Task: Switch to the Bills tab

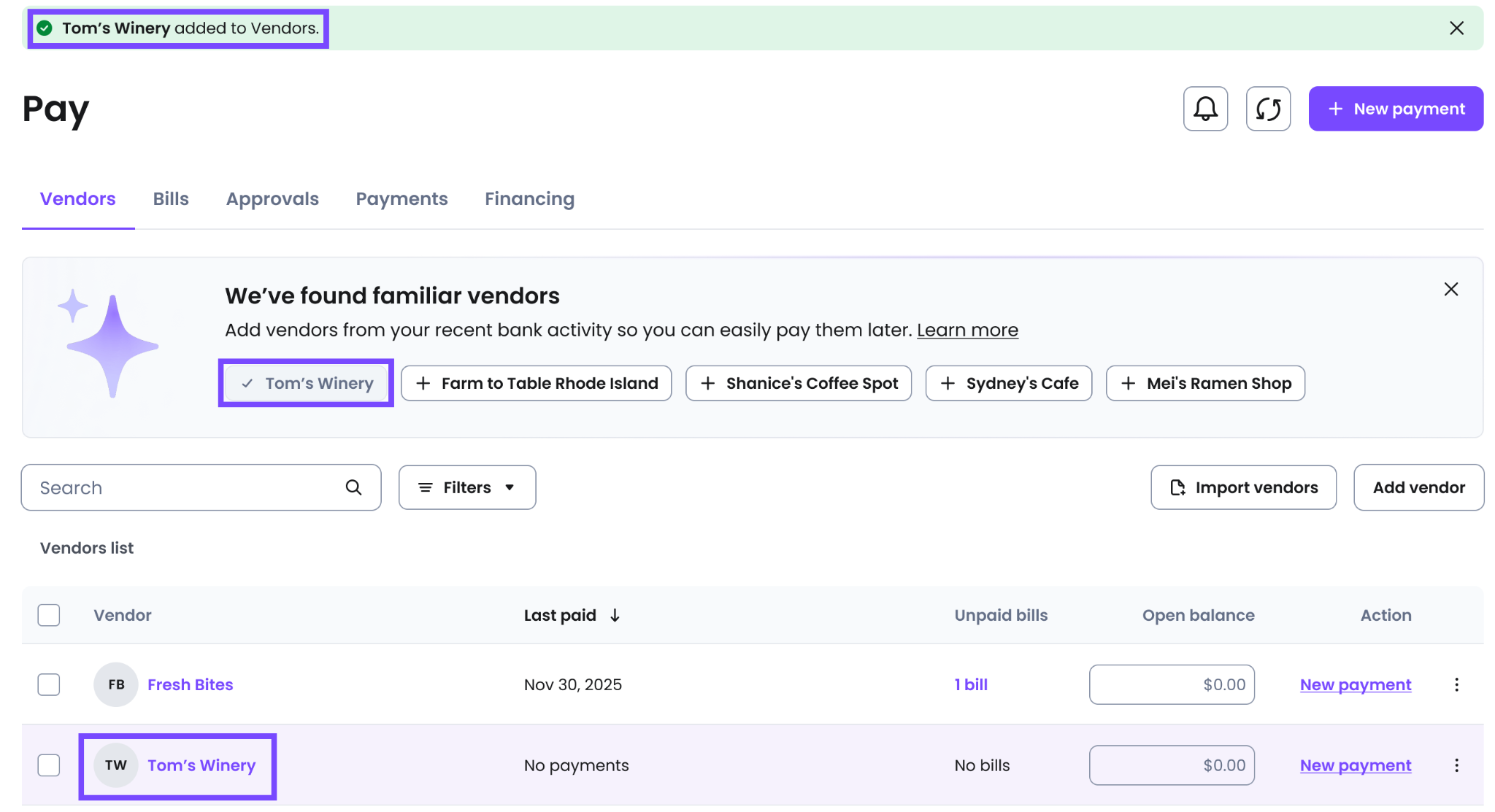Action: coord(171,198)
